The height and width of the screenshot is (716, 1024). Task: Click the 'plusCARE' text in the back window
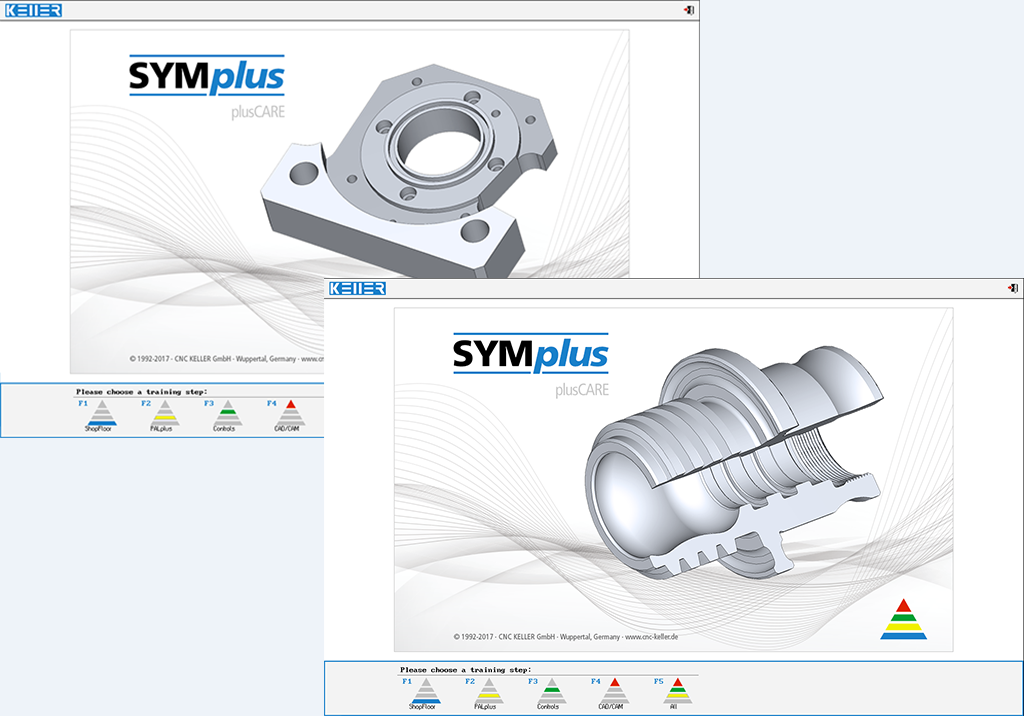click(x=258, y=112)
